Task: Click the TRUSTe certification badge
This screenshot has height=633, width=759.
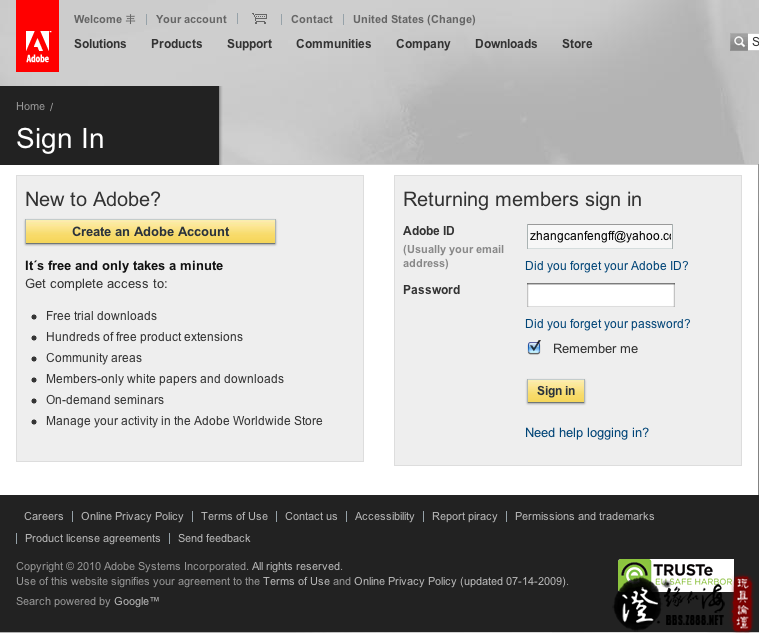Action: tap(675, 575)
